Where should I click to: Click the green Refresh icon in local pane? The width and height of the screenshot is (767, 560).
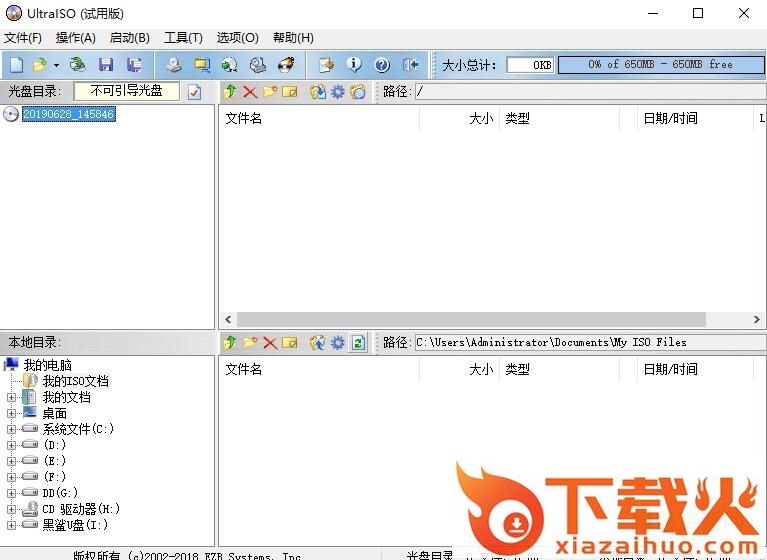tap(358, 342)
